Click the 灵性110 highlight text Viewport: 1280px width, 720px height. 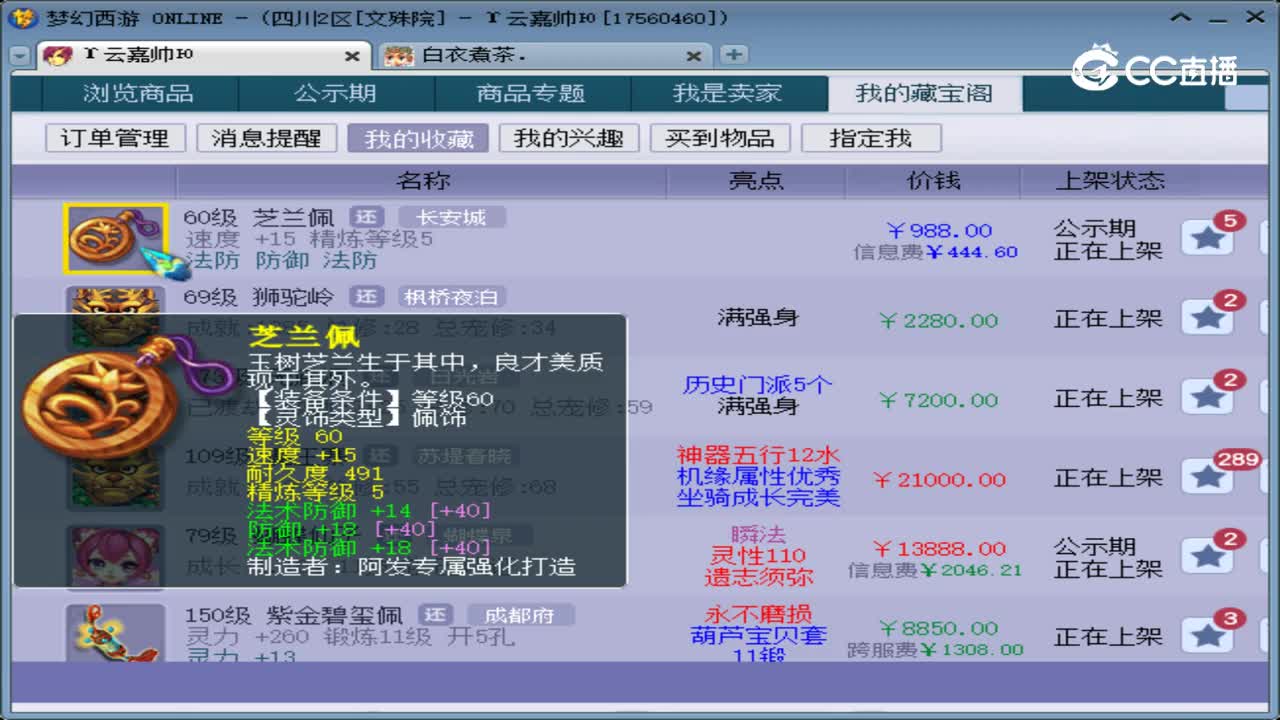[758, 556]
